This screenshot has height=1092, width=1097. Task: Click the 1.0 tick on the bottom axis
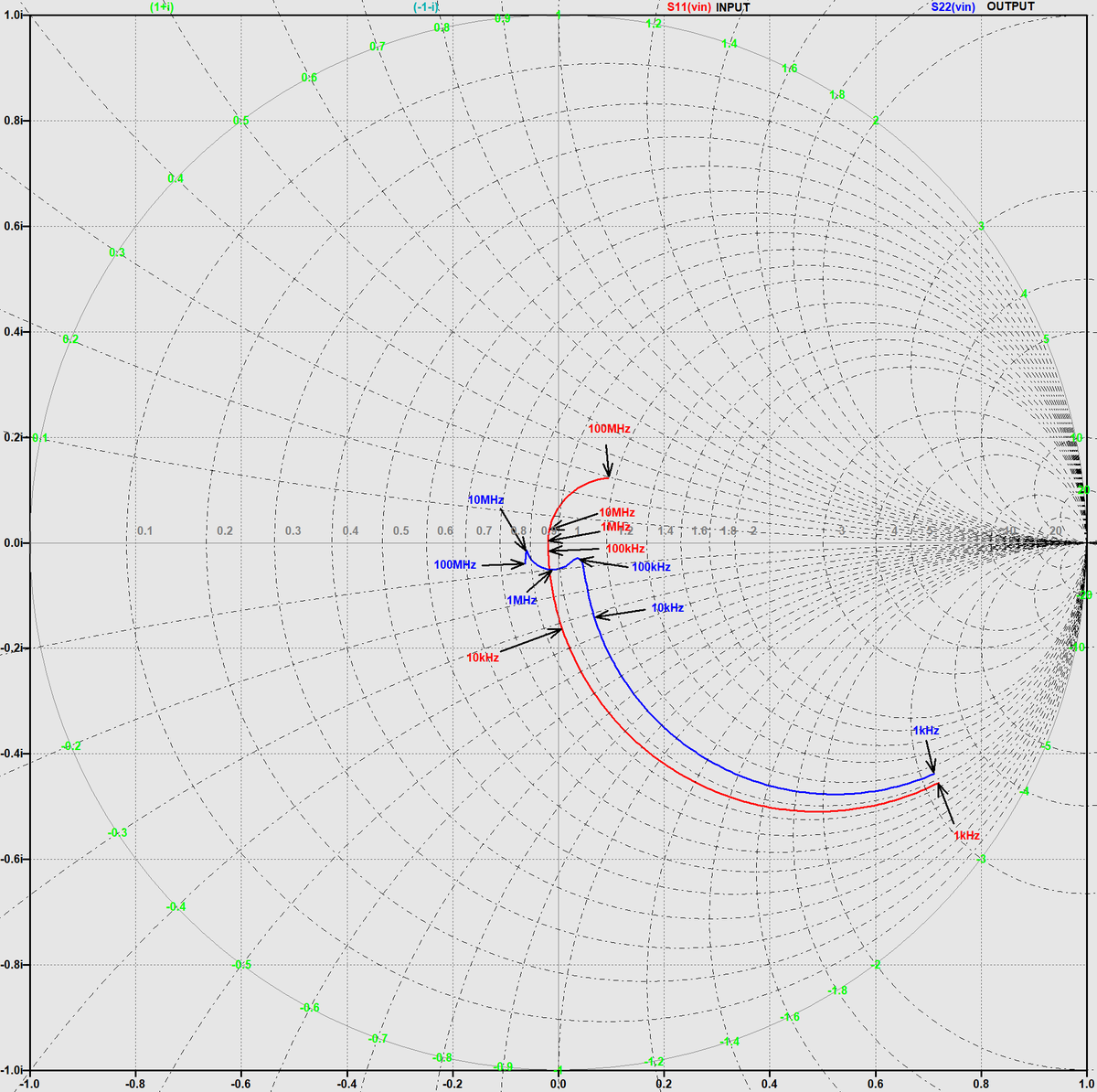1086,1084
